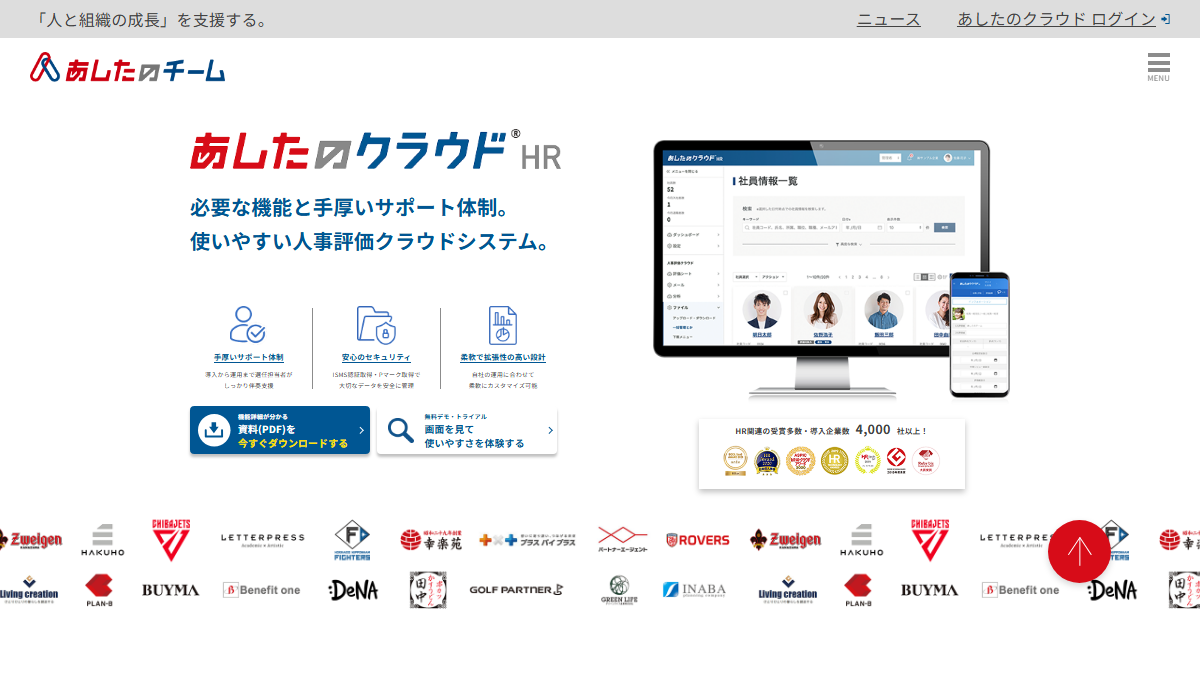Download the PDF materials button
Image resolution: width=1200 pixels, height=675 pixels.
pos(280,430)
